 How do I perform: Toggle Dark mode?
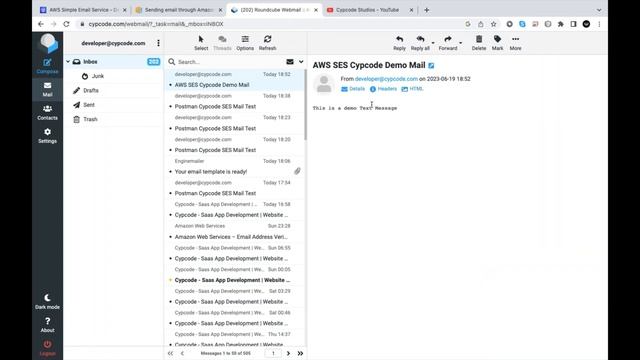(47, 301)
